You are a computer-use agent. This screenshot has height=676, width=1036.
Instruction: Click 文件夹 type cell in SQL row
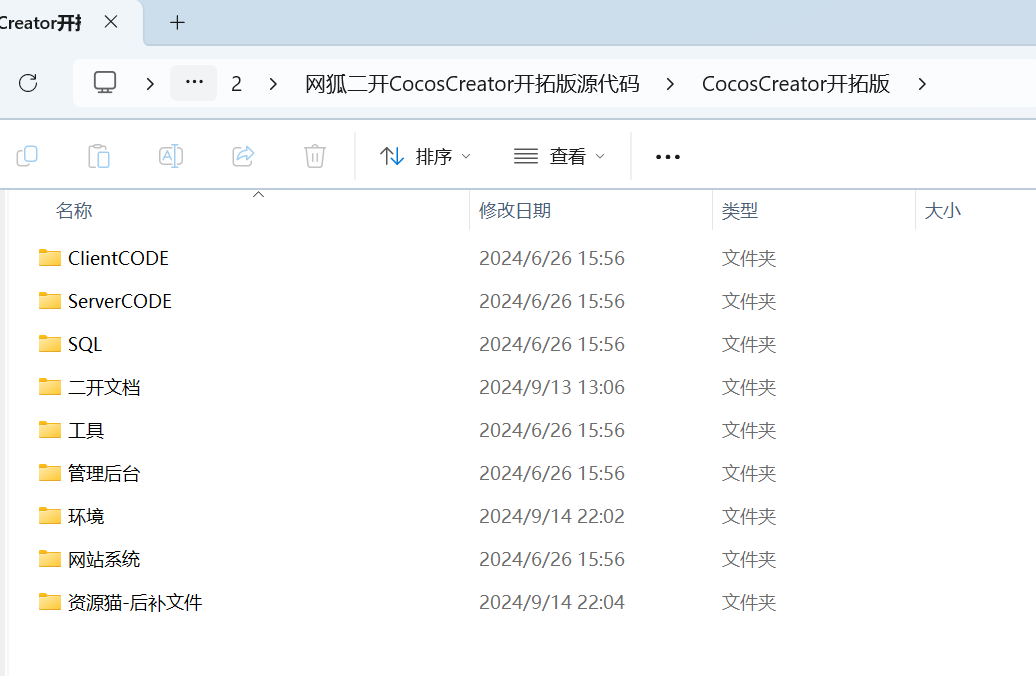tap(749, 344)
